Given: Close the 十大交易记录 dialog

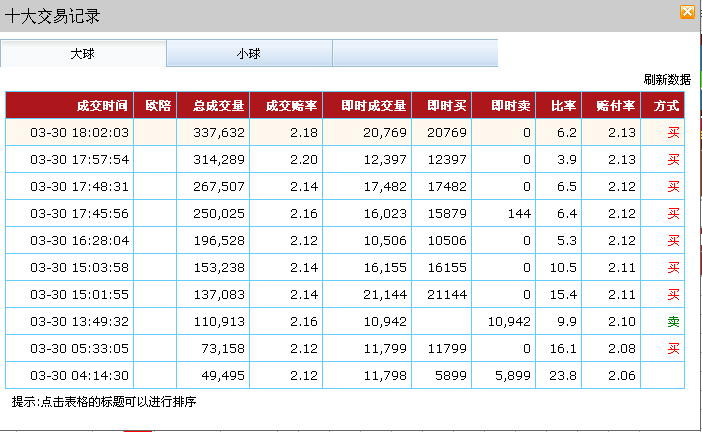Looking at the screenshot, I should pos(687,13).
